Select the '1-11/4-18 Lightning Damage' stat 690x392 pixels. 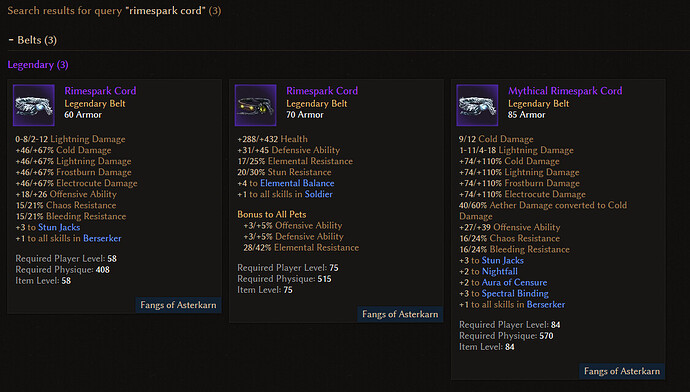coord(517,150)
